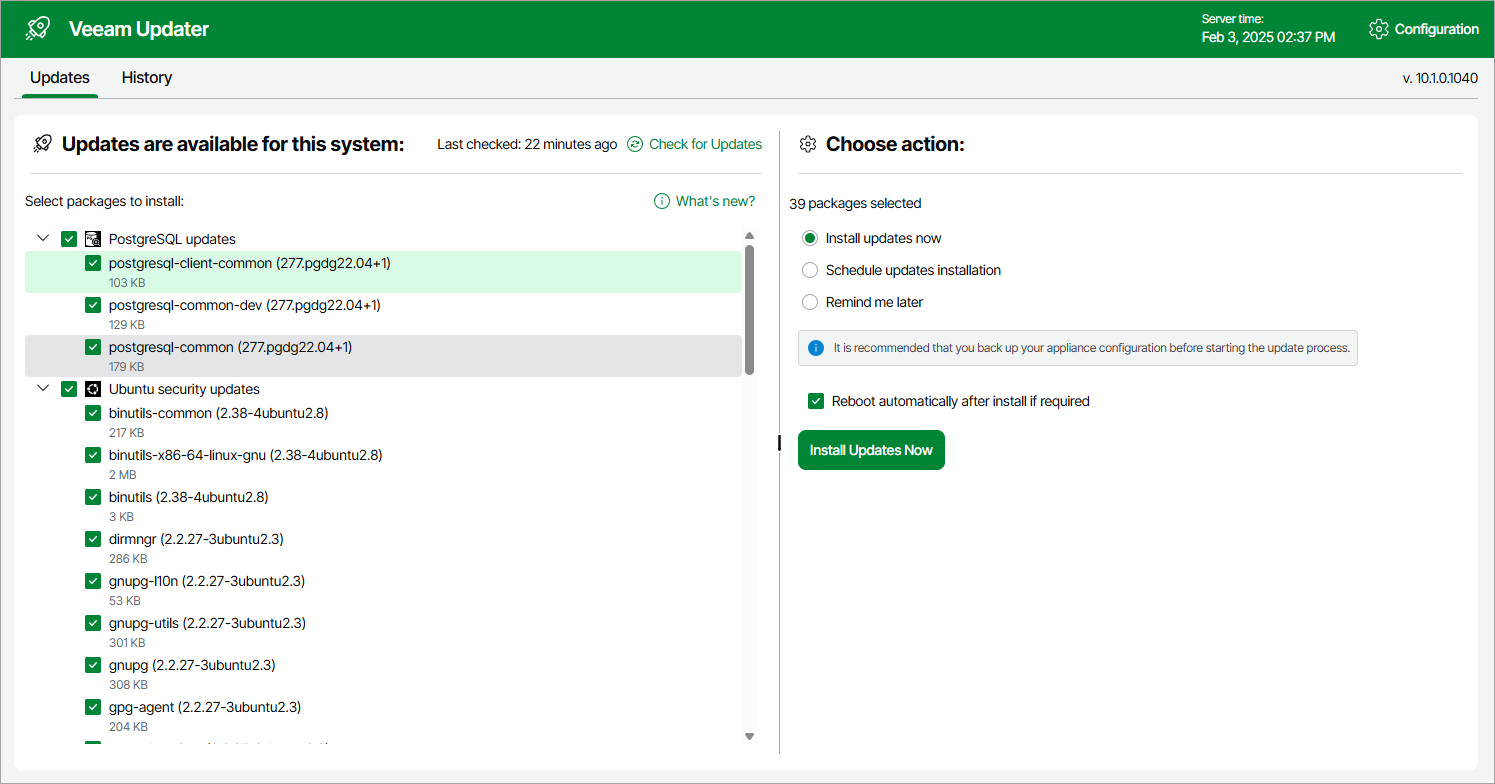
Task: Click the panel splitter handle
Action: pyautogui.click(x=779, y=443)
